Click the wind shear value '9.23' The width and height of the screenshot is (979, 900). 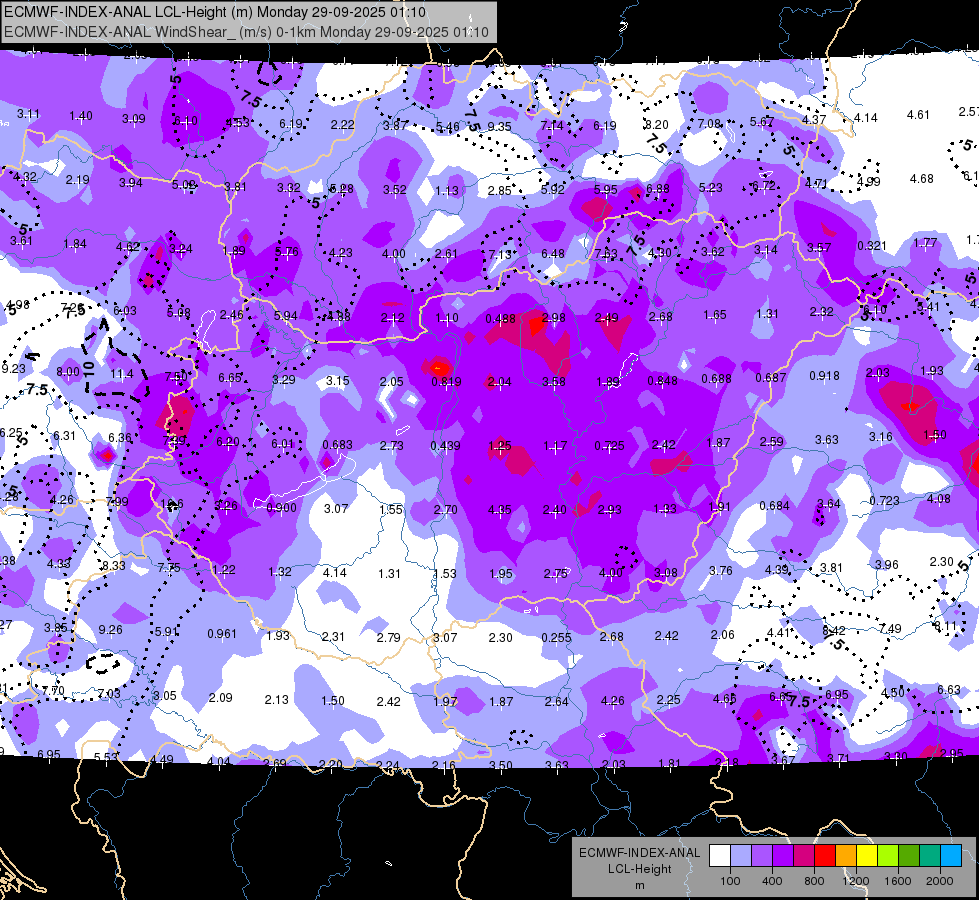(14, 368)
